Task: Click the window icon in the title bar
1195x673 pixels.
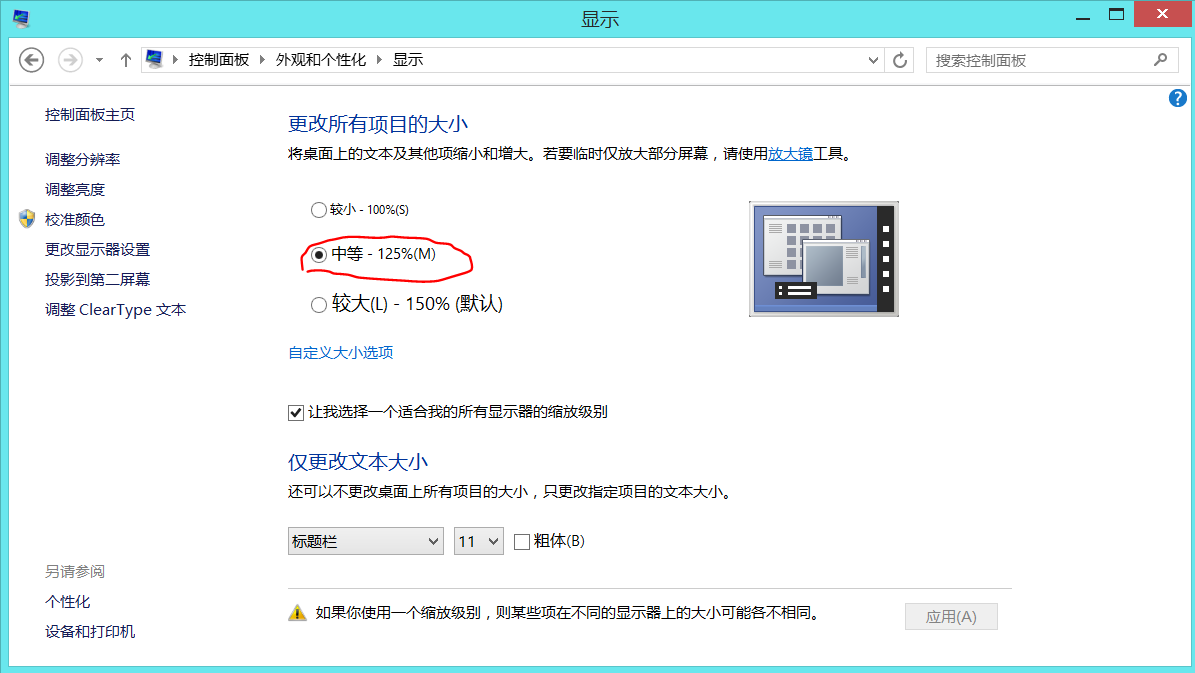Action: (x=21, y=18)
